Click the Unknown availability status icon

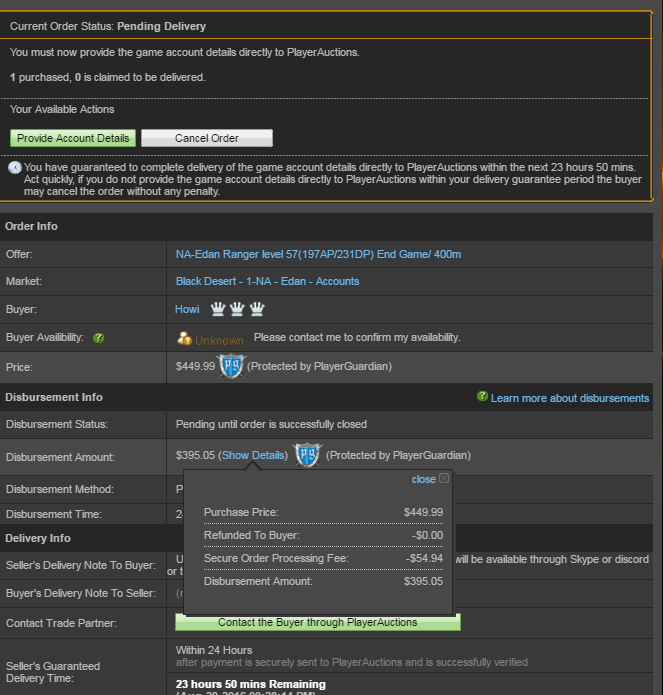tap(184, 339)
